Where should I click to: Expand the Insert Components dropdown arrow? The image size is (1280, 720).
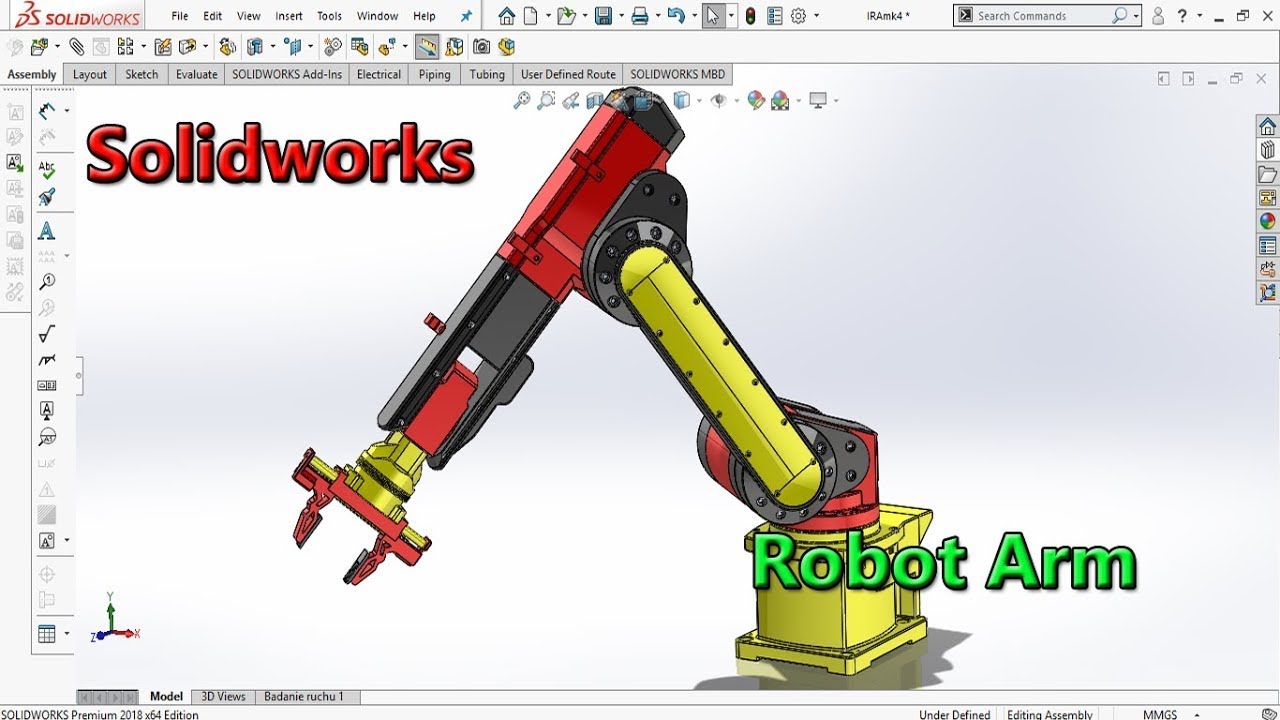(x=57, y=47)
